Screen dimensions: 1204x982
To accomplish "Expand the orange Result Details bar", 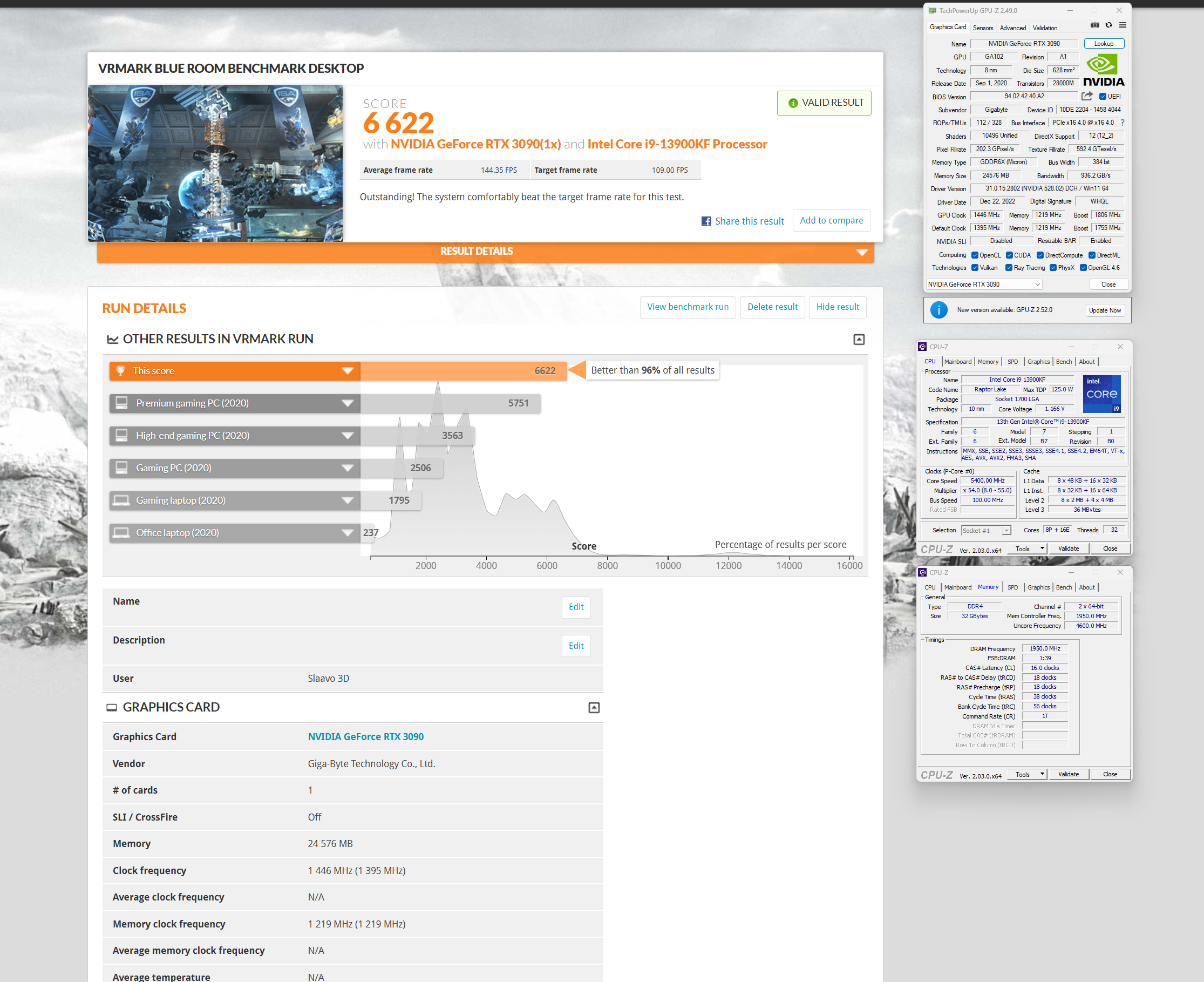I will pos(485,252).
